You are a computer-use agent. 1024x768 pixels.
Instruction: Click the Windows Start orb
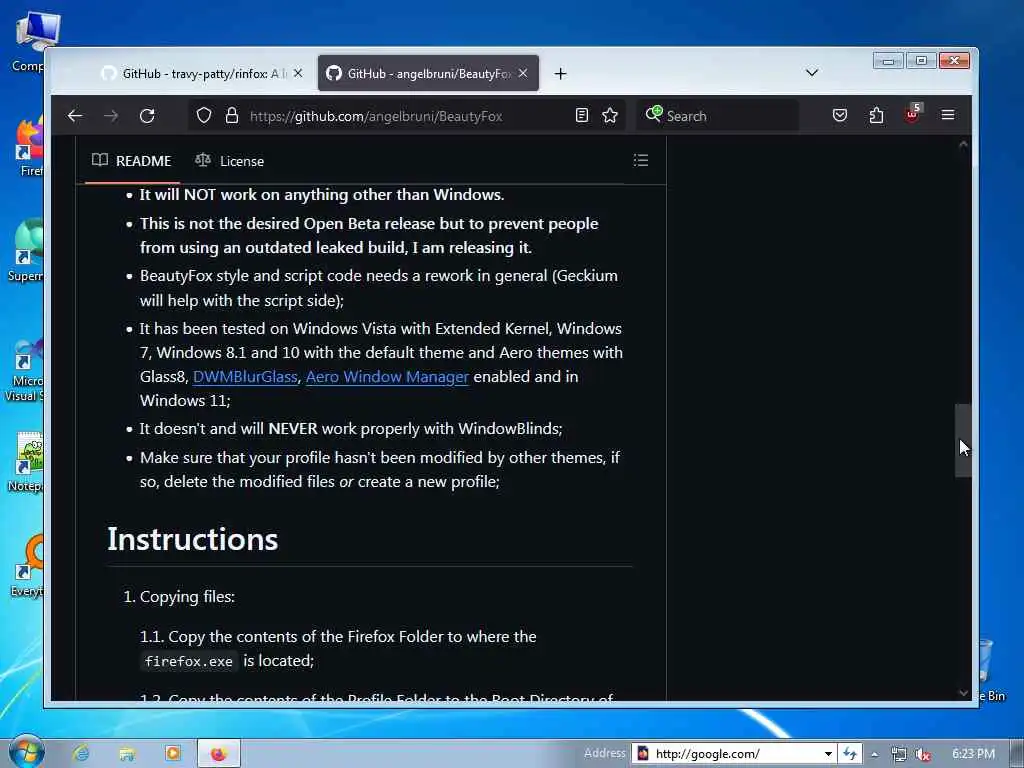(27, 752)
